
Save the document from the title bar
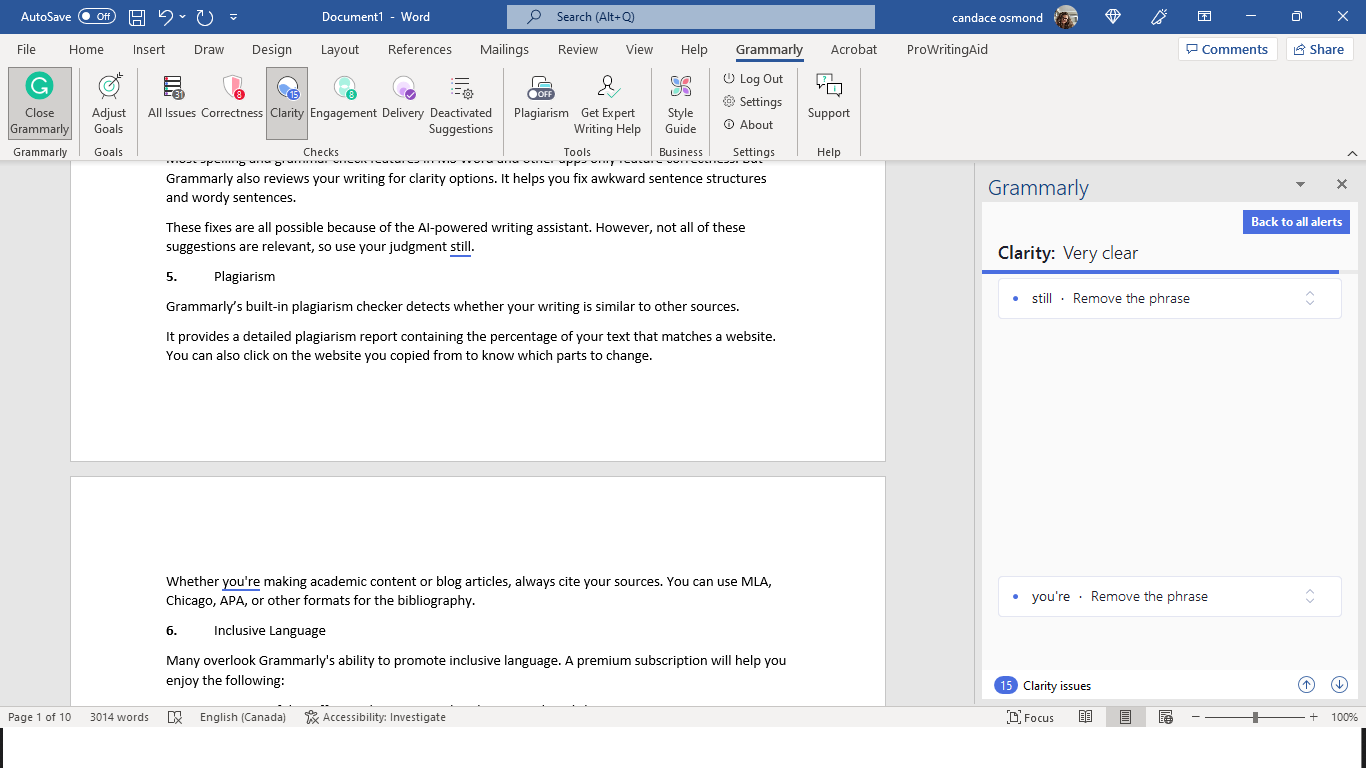[x=137, y=17]
